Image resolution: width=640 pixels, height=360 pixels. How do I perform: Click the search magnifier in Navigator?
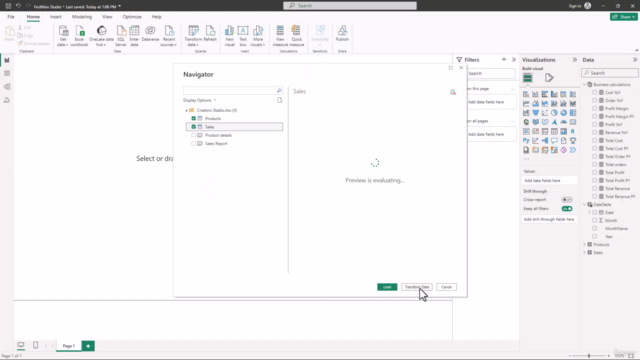tap(279, 91)
